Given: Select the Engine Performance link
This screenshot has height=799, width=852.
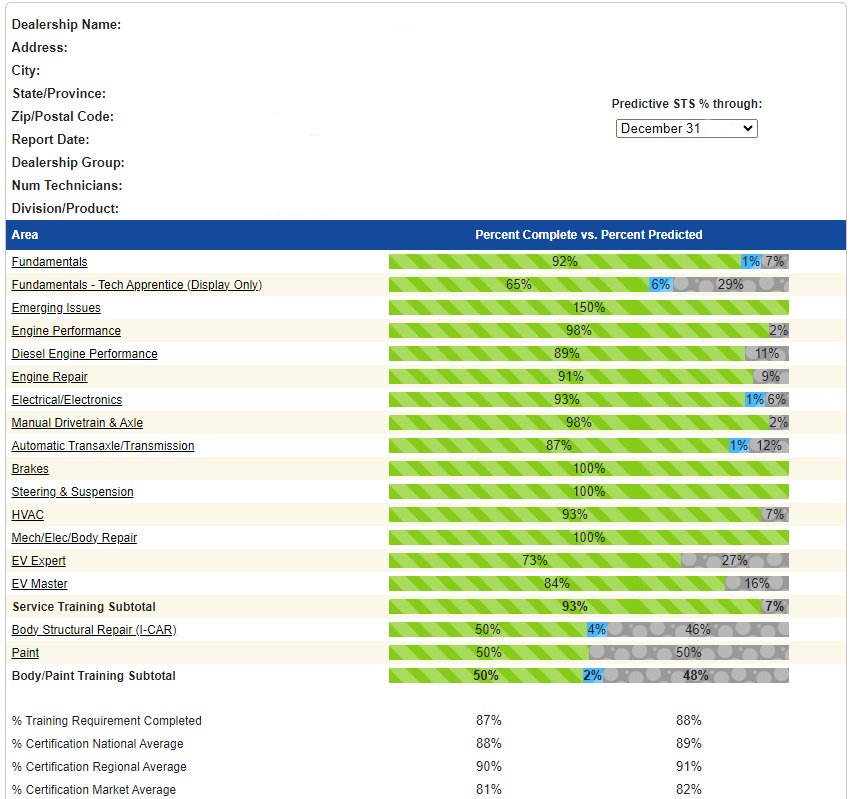Looking at the screenshot, I should [x=66, y=331].
